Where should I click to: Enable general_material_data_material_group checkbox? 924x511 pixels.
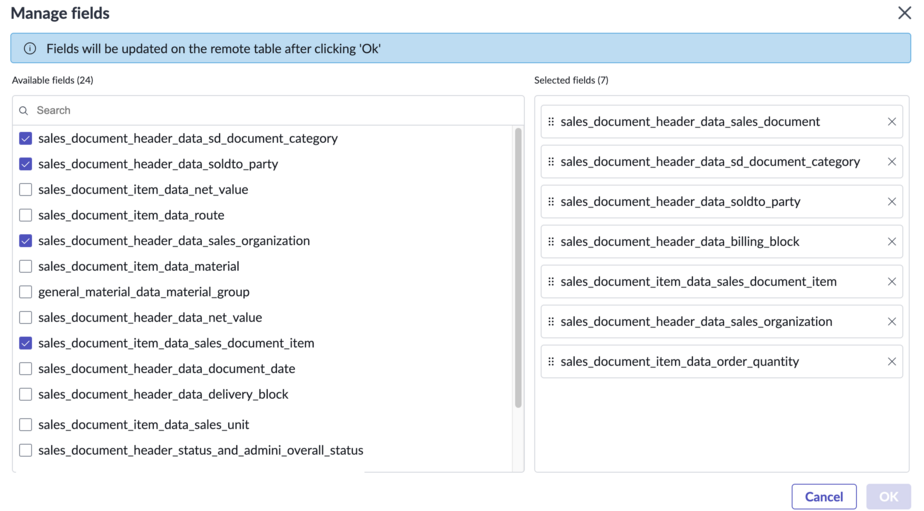(x=25, y=292)
